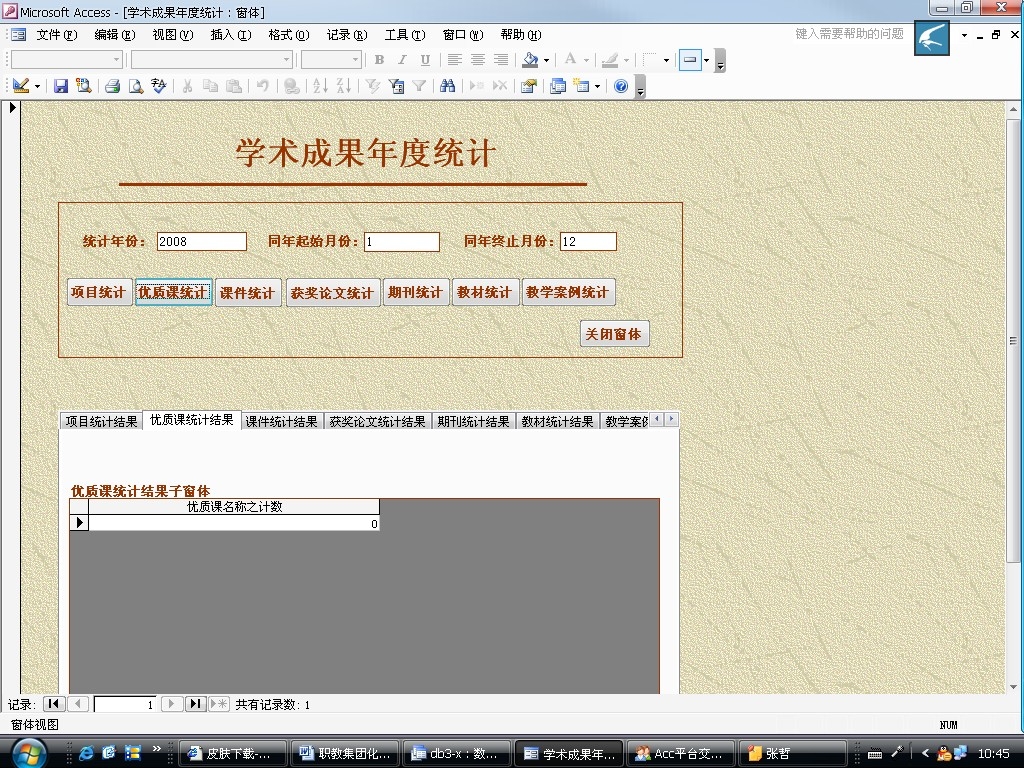This screenshot has height=768, width=1024.
Task: Click the Undo arrow icon
Action: 263,86
